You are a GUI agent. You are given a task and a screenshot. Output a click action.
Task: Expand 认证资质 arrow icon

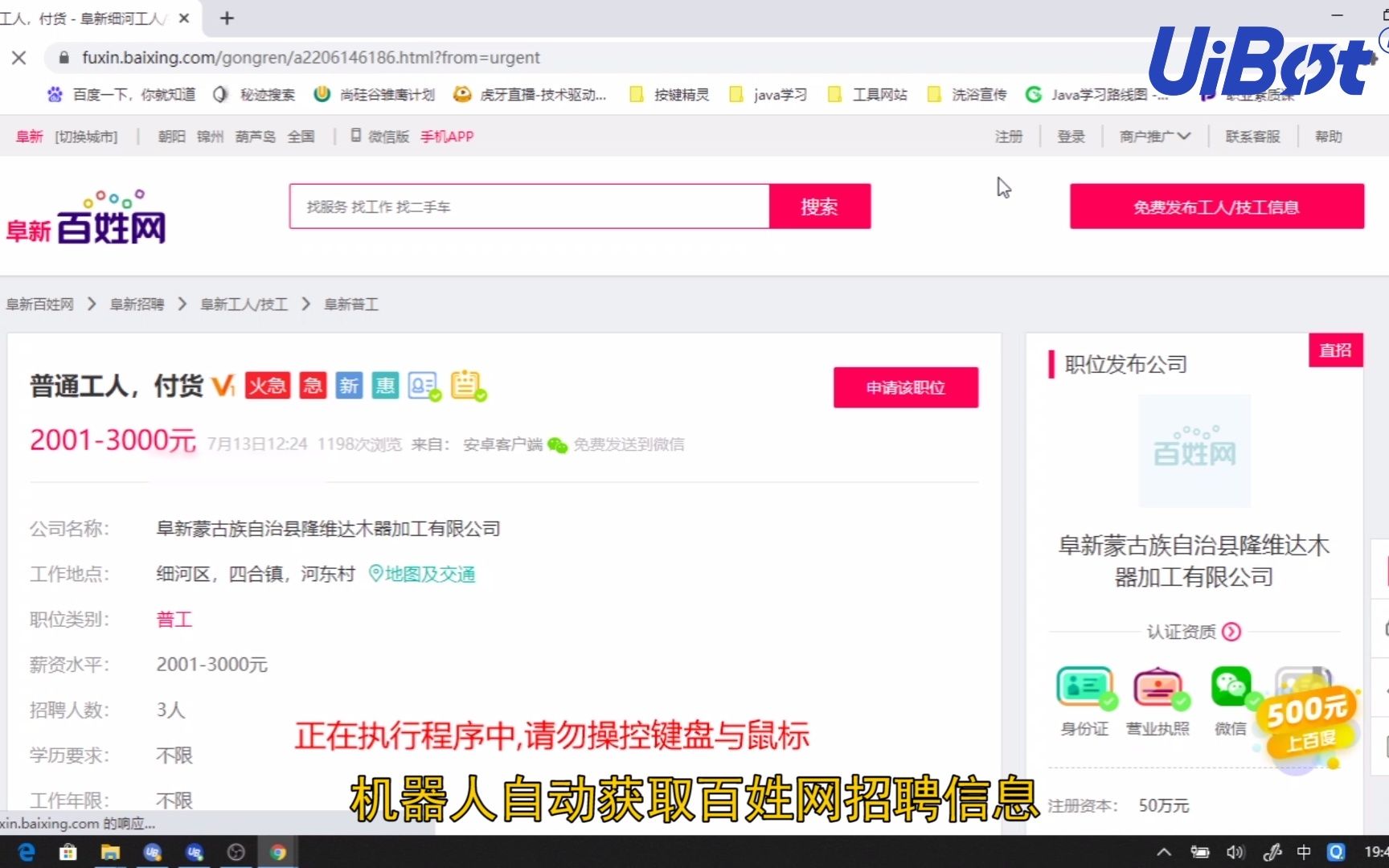pos(1231,632)
